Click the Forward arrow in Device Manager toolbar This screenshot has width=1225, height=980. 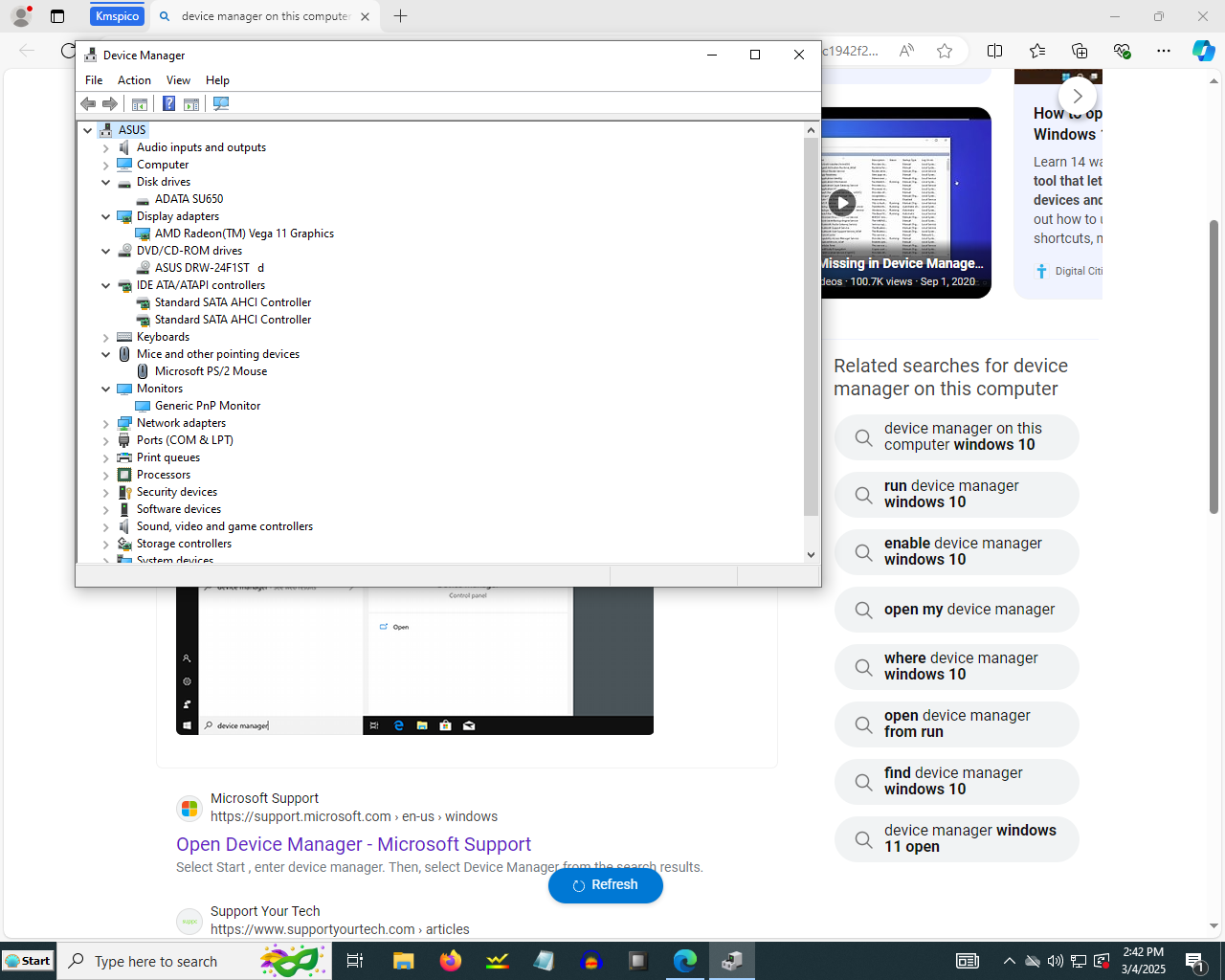[110, 103]
